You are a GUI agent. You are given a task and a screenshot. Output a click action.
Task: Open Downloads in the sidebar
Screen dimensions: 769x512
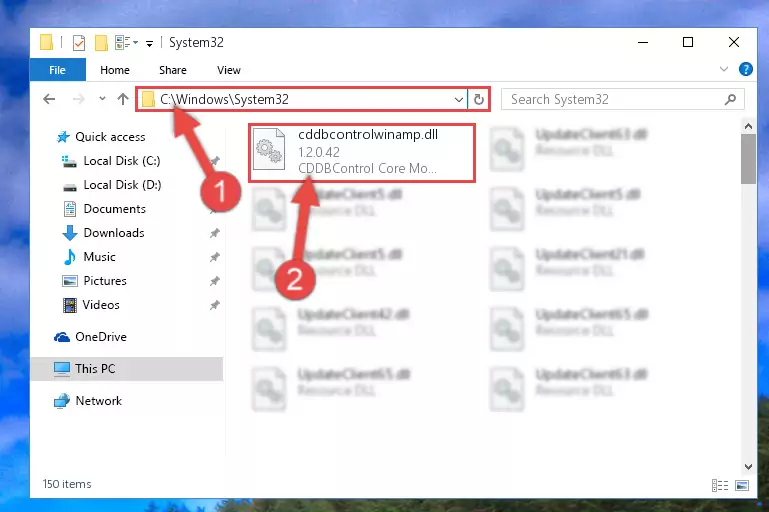click(104, 233)
